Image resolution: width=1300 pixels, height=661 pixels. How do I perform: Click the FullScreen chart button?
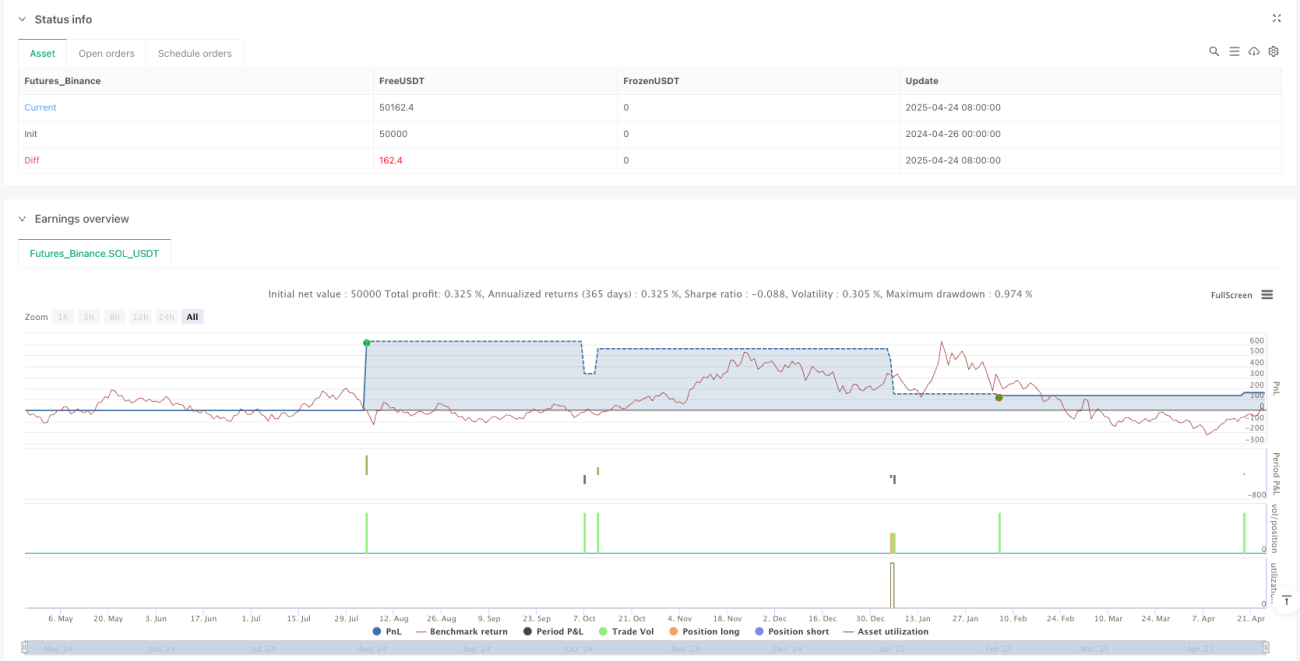[x=1231, y=295]
